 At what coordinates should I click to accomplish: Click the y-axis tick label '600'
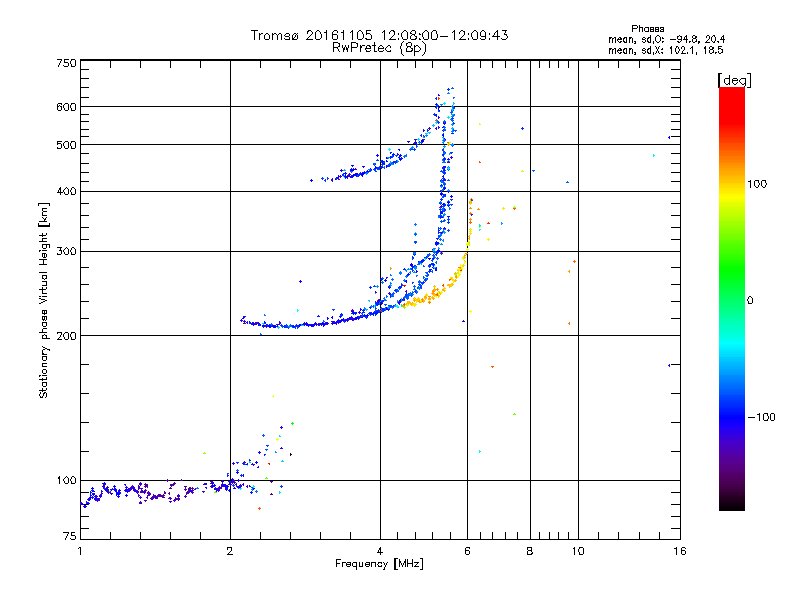[x=66, y=107]
